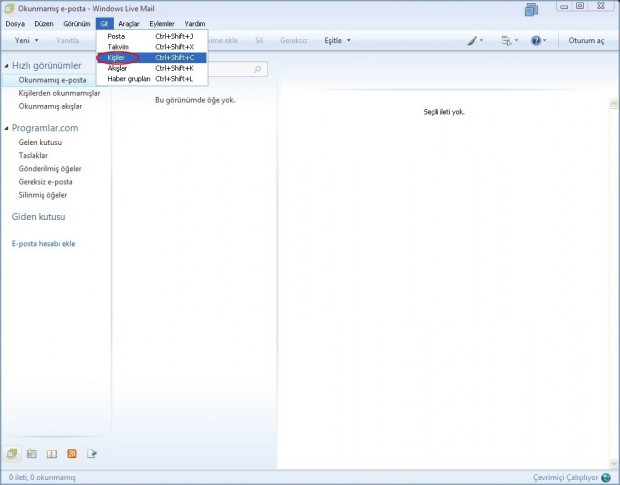Viewport: 620px width, 485px height.
Task: Click the Yanıtla toolbar button
Action: pos(68,40)
